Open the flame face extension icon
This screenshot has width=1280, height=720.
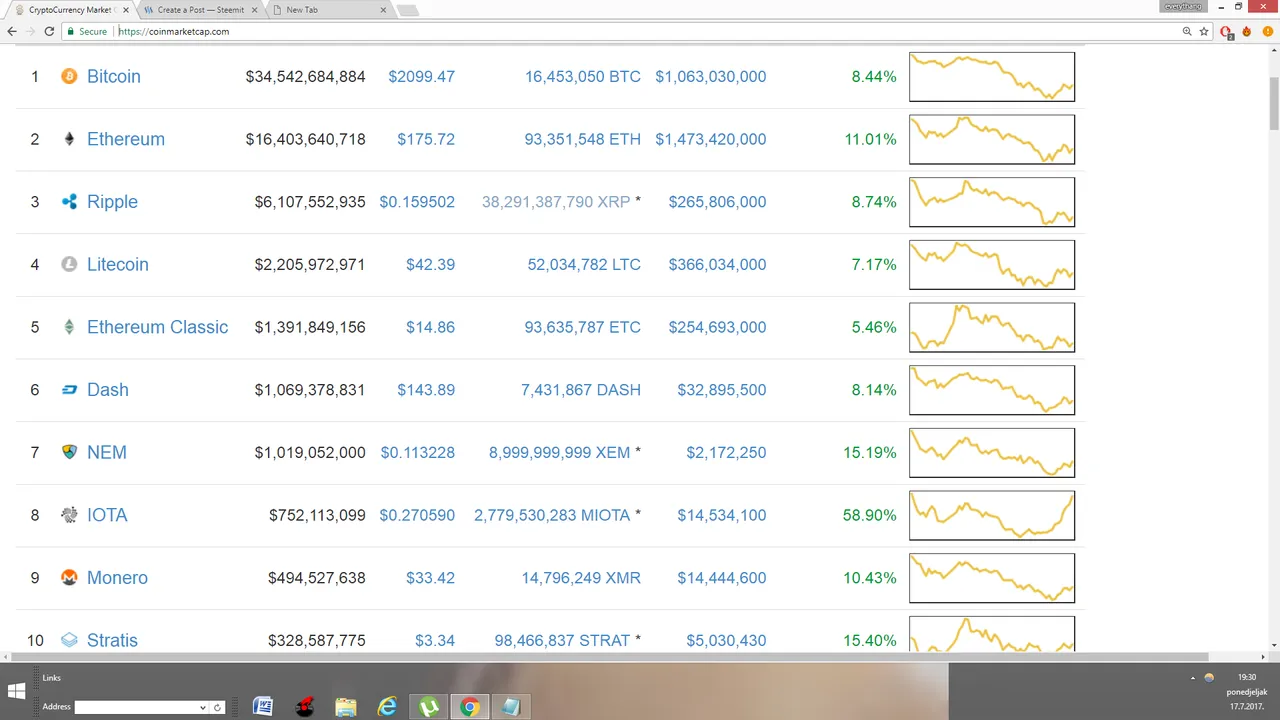pos(1246,31)
